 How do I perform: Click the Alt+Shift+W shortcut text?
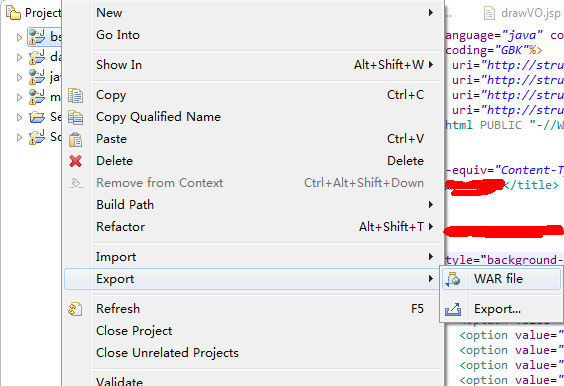click(x=389, y=65)
